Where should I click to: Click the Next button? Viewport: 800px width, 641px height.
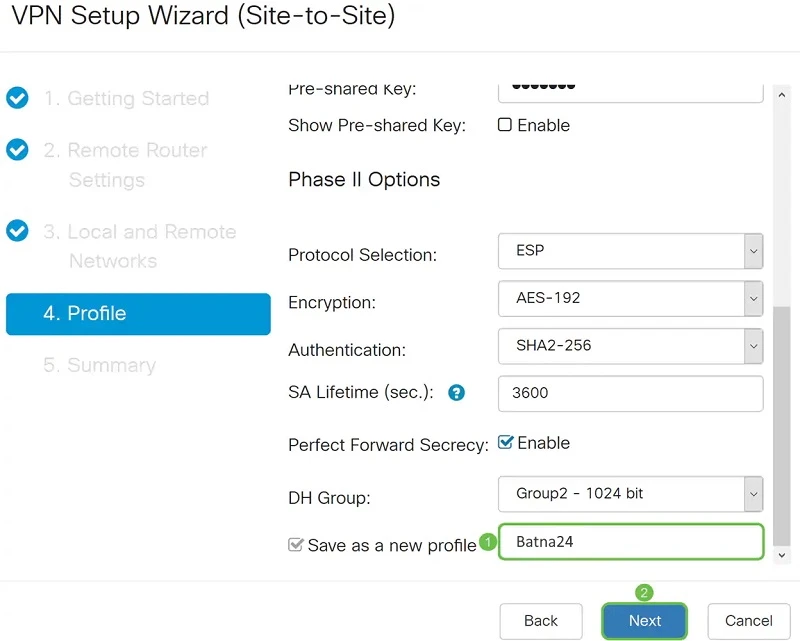pos(645,621)
